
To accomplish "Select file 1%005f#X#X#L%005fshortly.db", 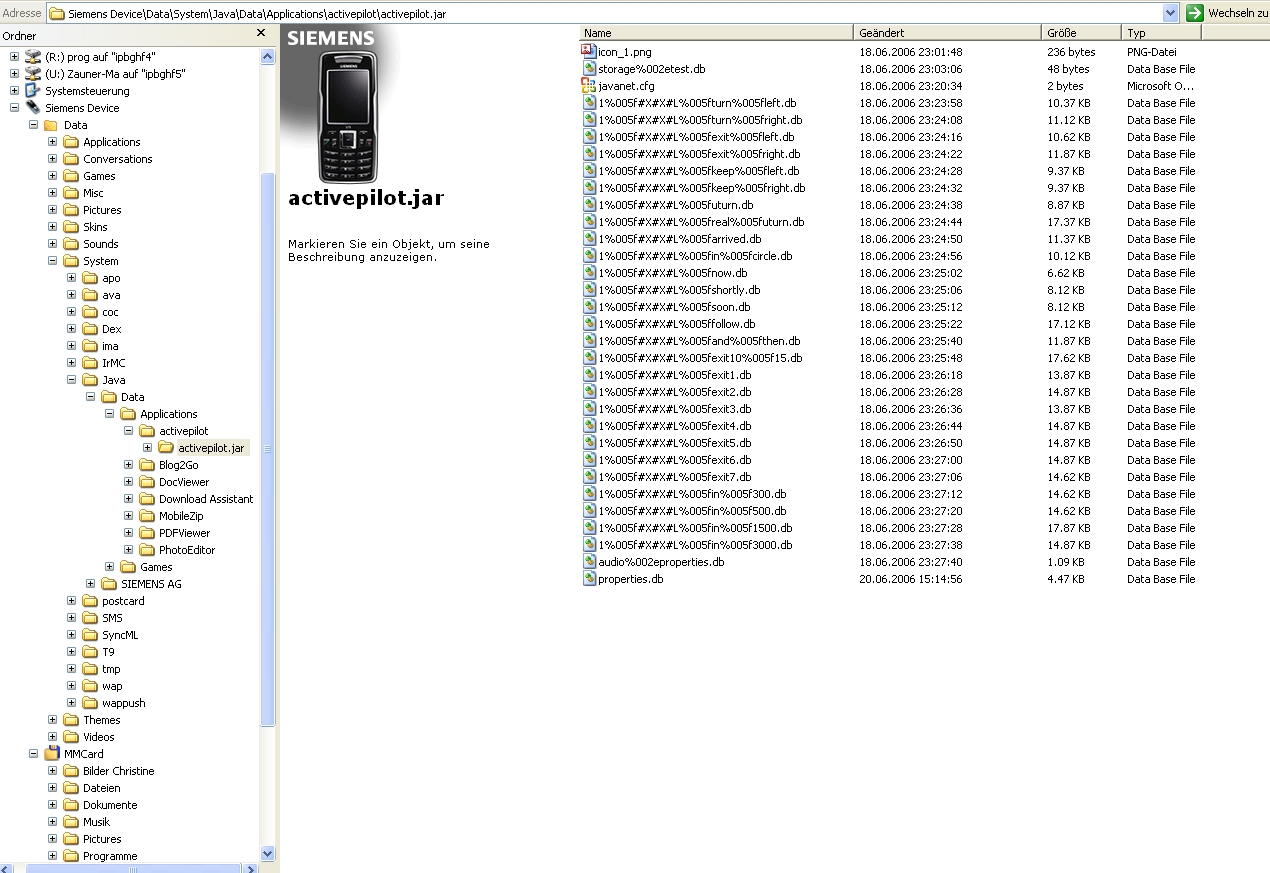I will point(679,290).
